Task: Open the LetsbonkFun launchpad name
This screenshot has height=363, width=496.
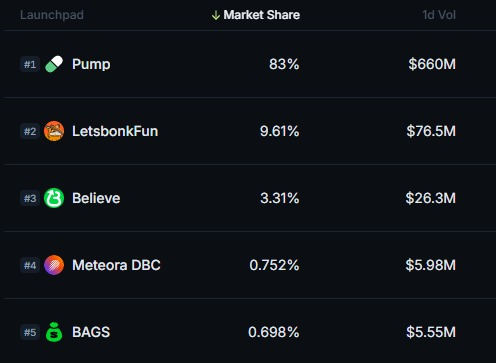Action: (115, 131)
